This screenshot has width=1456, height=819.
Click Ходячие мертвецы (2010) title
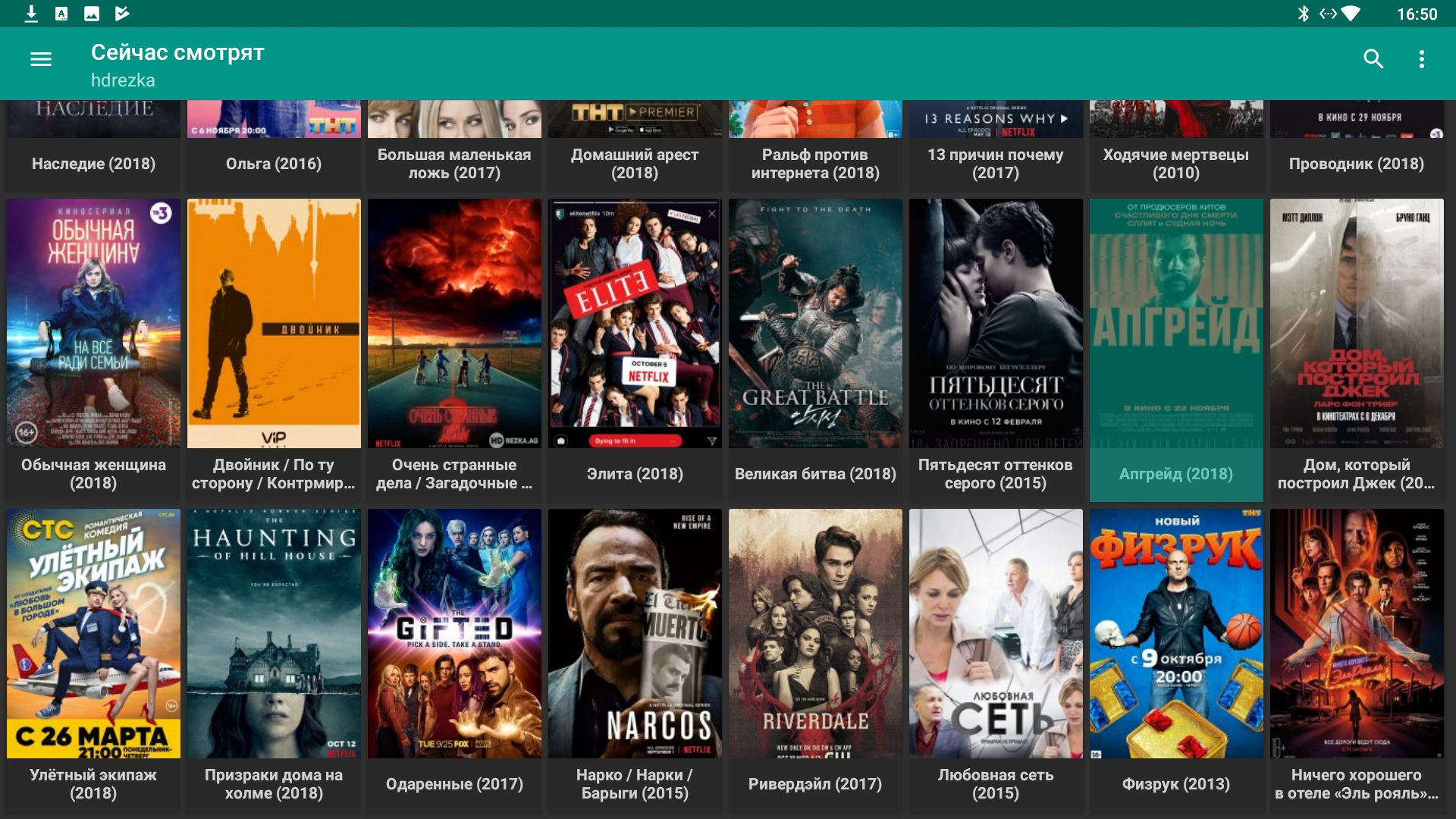click(x=1176, y=164)
